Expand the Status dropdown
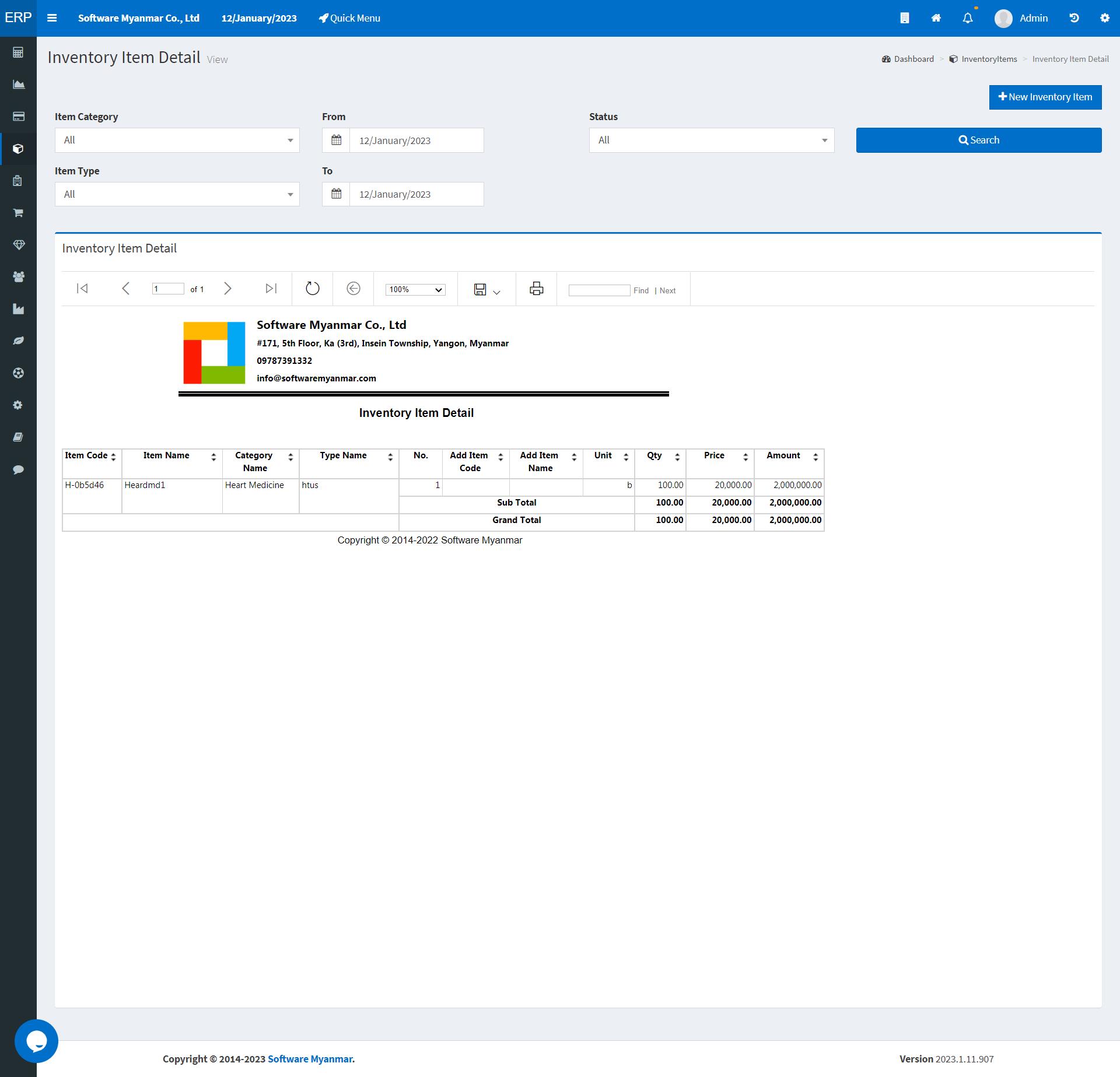This screenshot has height=1077, width=1120. tap(712, 140)
